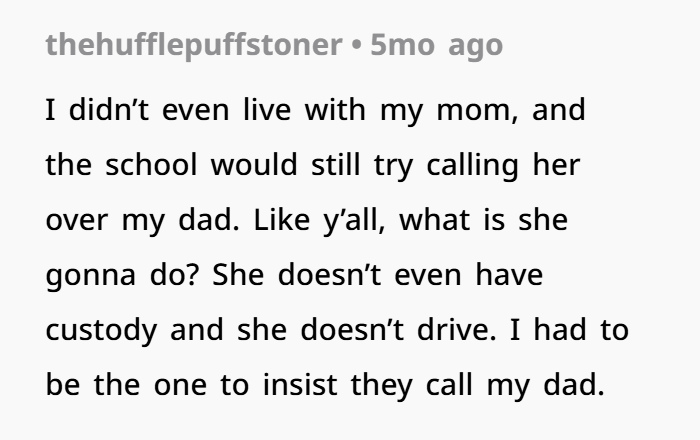Click the words 'what is she'
This screenshot has width=700, height=440.
(x=483, y=220)
